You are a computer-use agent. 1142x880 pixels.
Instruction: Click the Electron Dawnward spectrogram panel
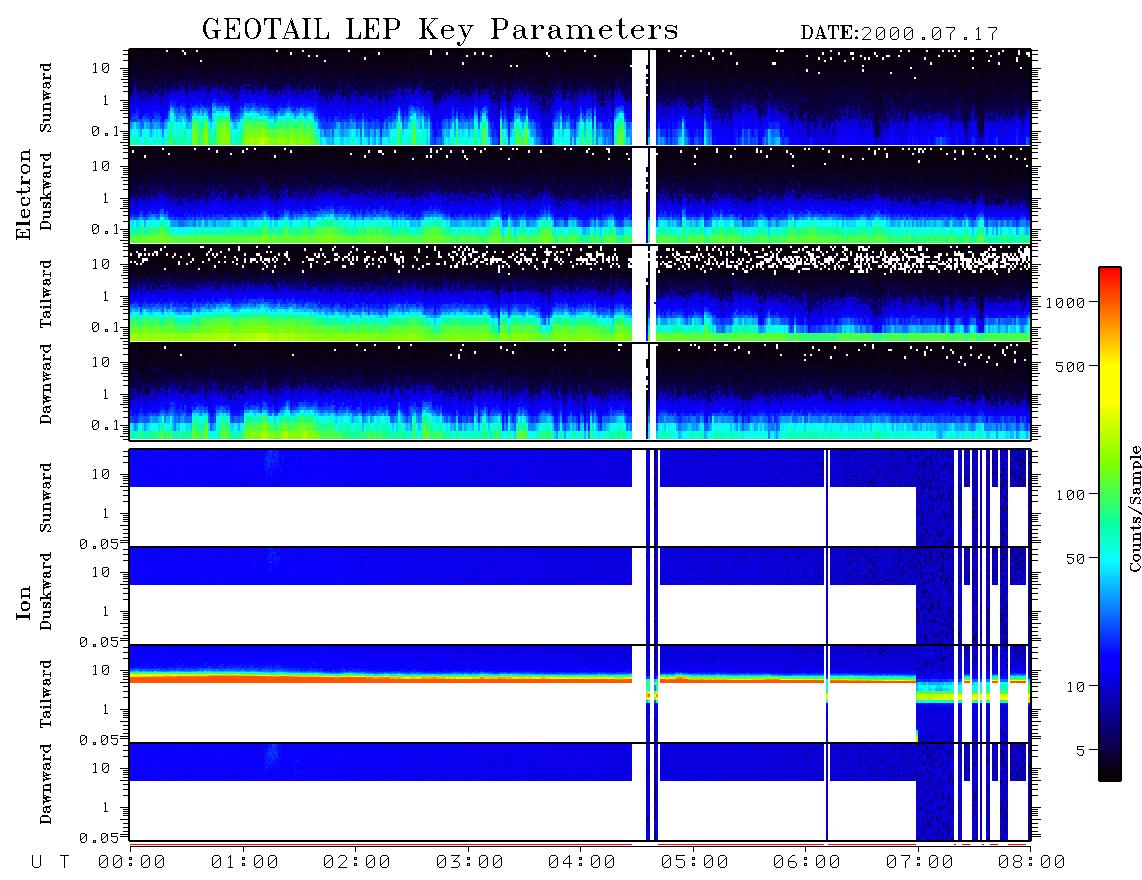(x=580, y=390)
